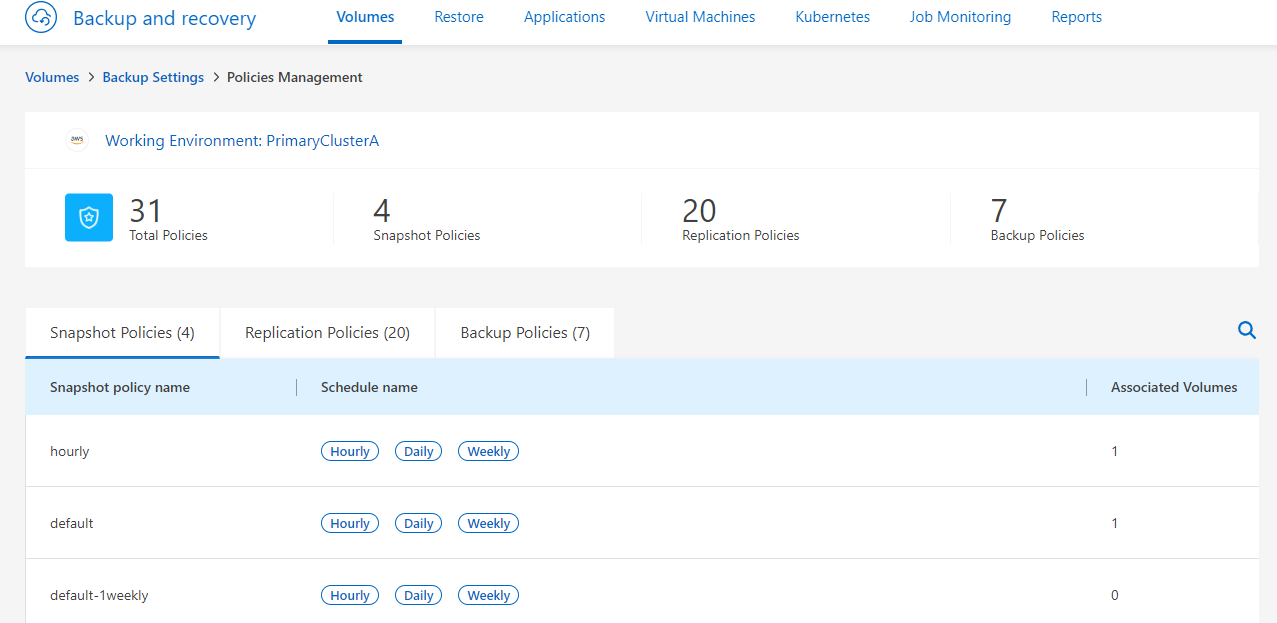The height and width of the screenshot is (623, 1277).
Task: Open the Backup Policies (7) tab
Action: [x=525, y=333]
